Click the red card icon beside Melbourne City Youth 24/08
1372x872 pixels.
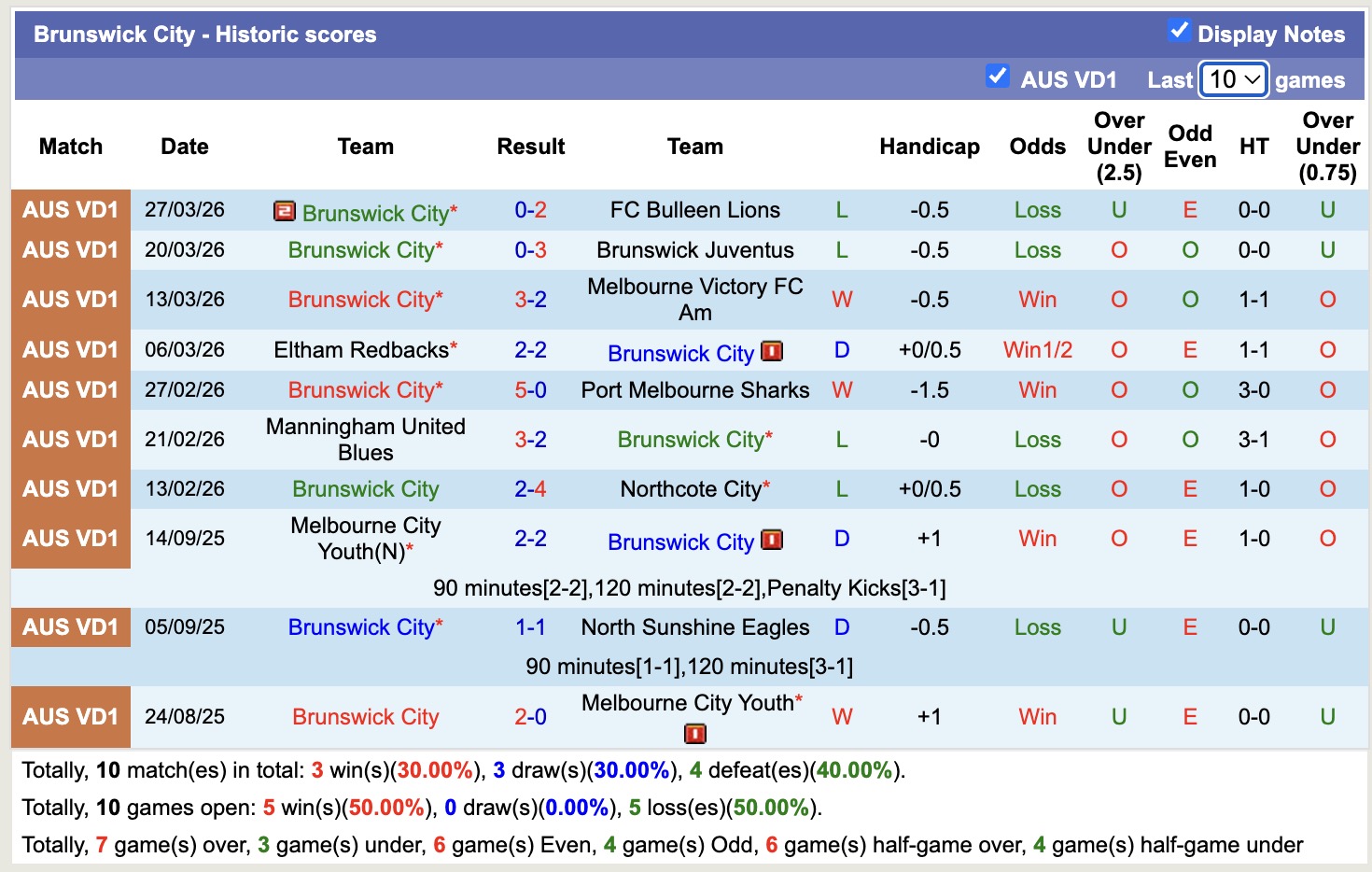pos(695,734)
